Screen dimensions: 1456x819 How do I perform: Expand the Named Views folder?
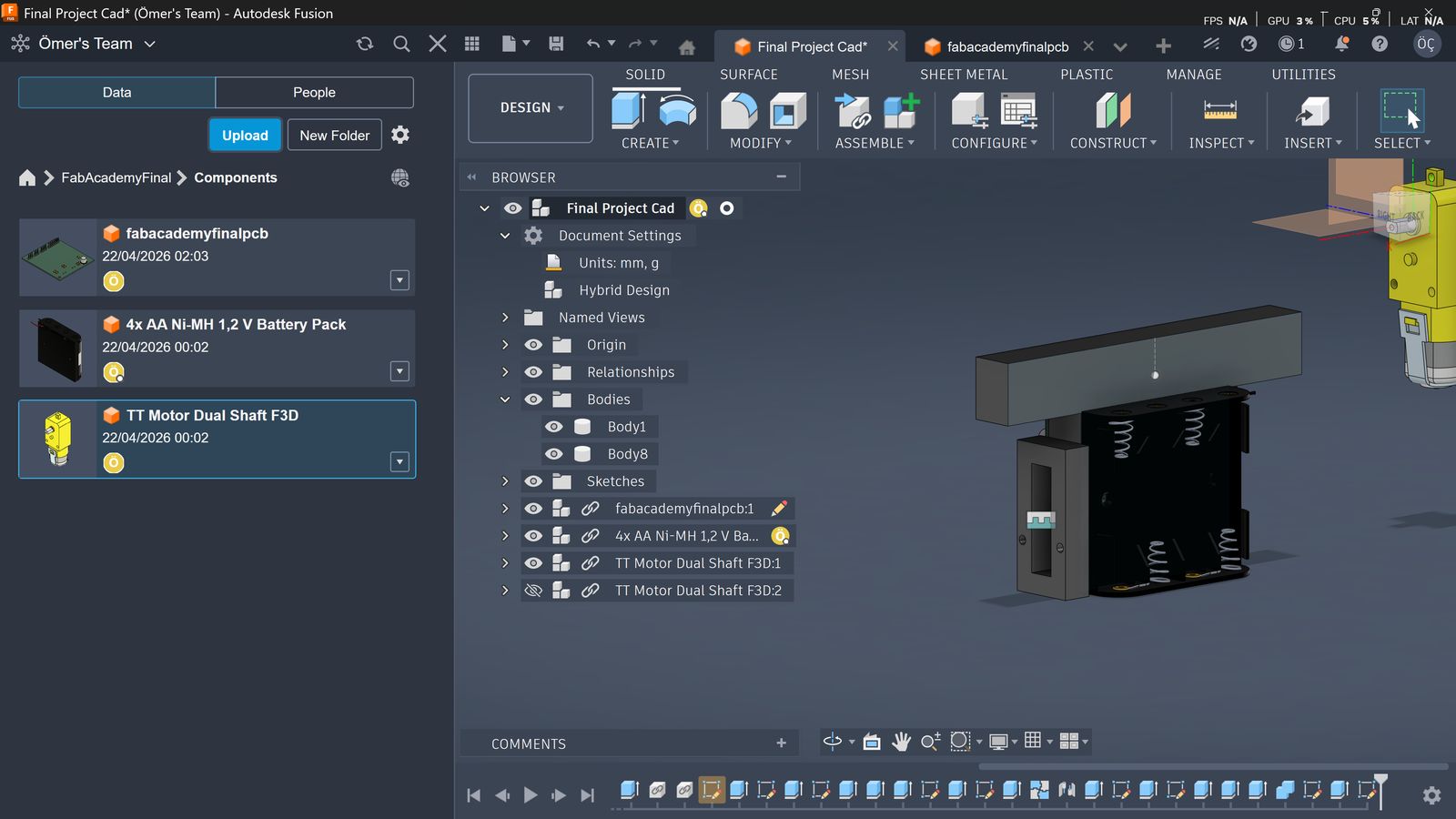pos(505,318)
